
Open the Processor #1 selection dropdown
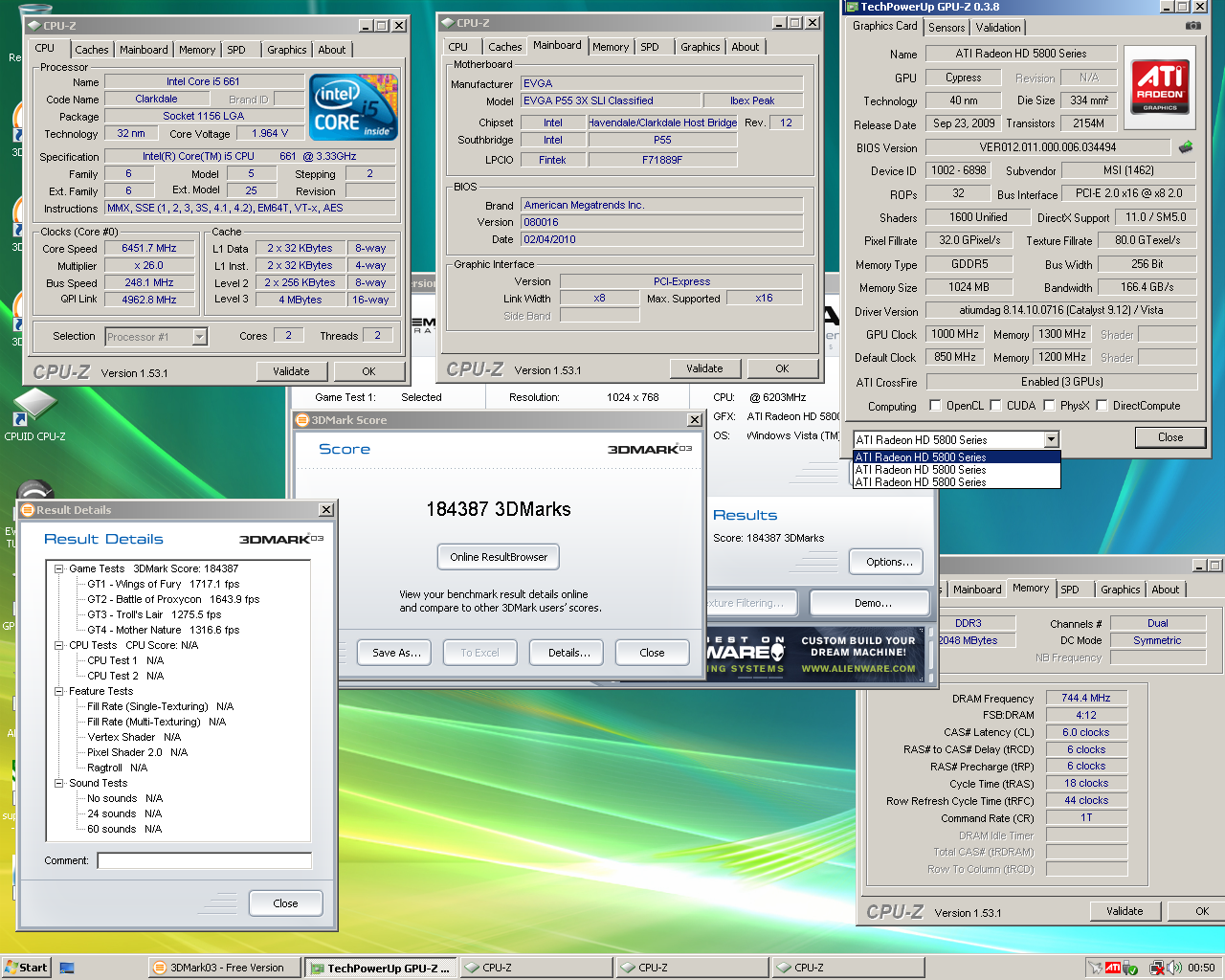(199, 336)
